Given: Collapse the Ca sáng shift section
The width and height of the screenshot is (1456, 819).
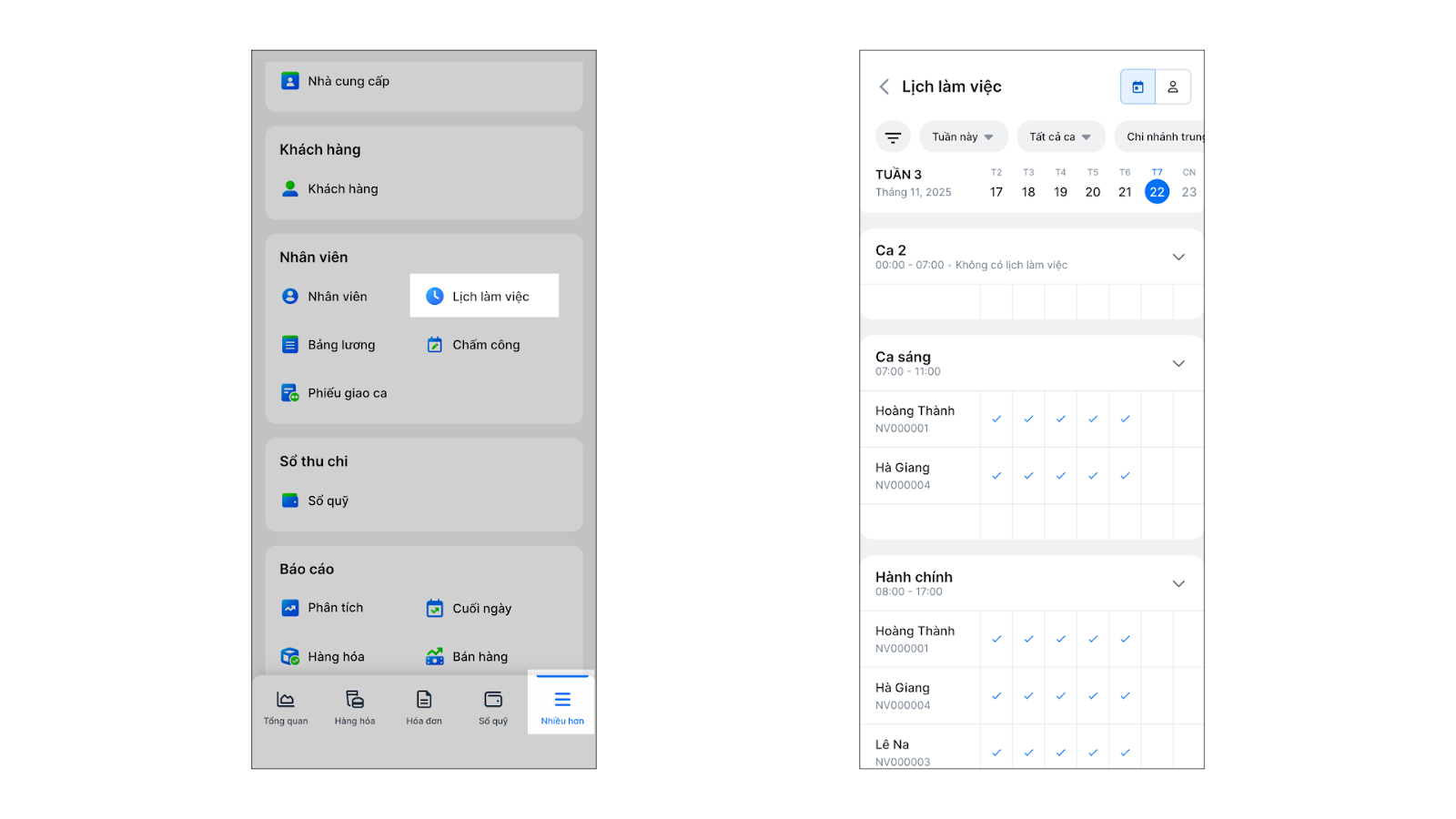Looking at the screenshot, I should [x=1178, y=364].
